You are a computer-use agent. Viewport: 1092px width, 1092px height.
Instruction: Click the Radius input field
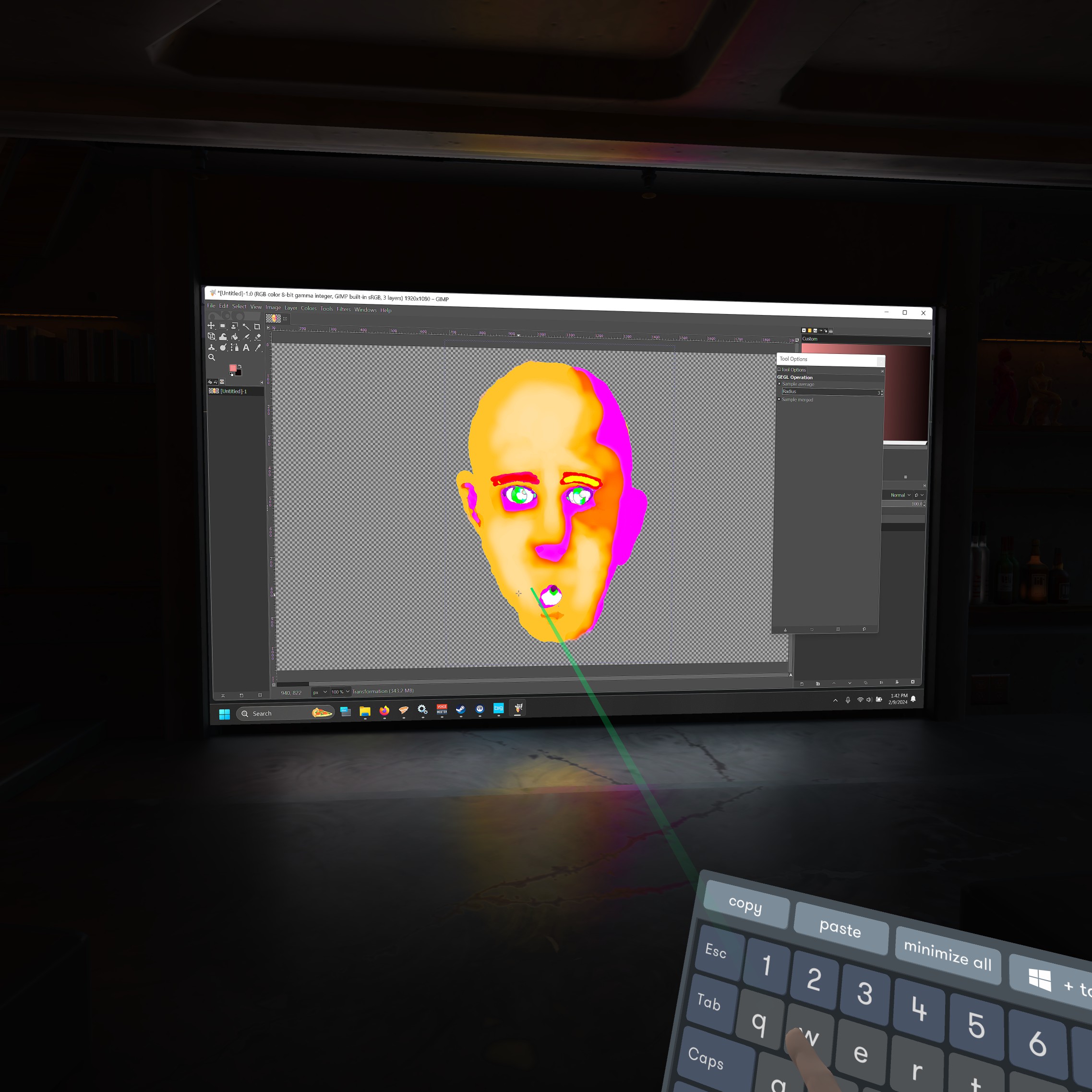click(829, 392)
